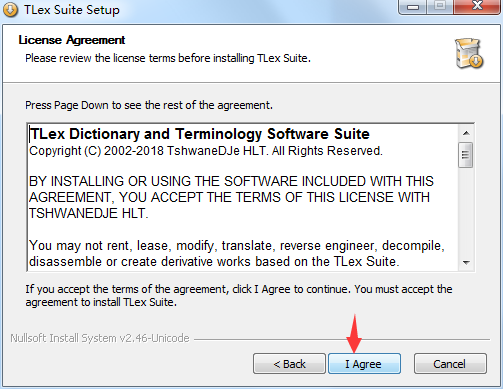Click the Nullsoft Install System version label
Screen dimensions: 503x389
(x=100, y=338)
